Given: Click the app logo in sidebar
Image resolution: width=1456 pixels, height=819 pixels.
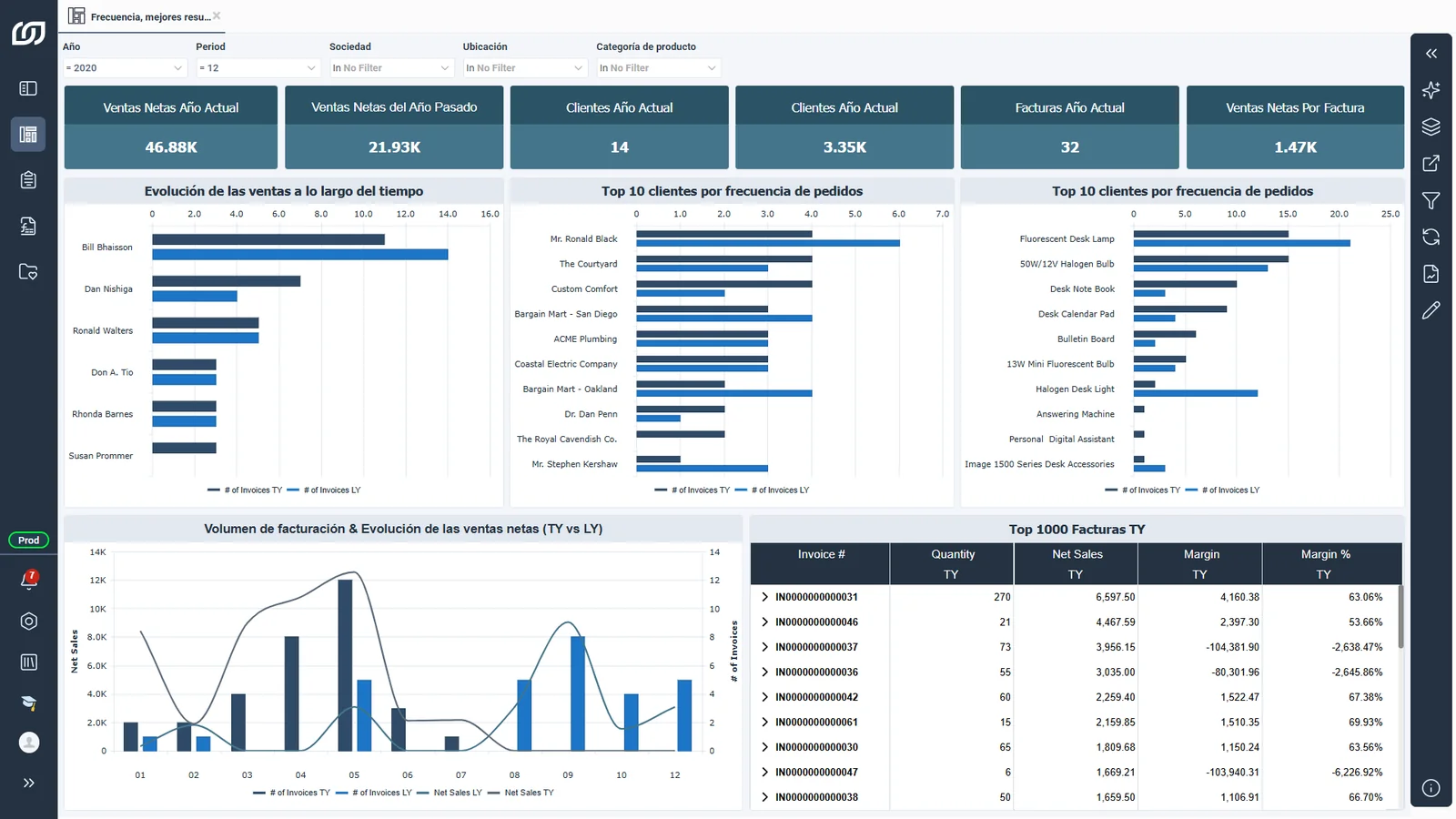Looking at the screenshot, I should [28, 33].
